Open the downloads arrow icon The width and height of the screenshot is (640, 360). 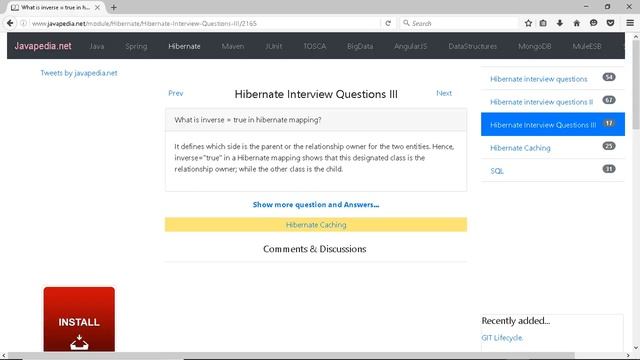point(560,23)
